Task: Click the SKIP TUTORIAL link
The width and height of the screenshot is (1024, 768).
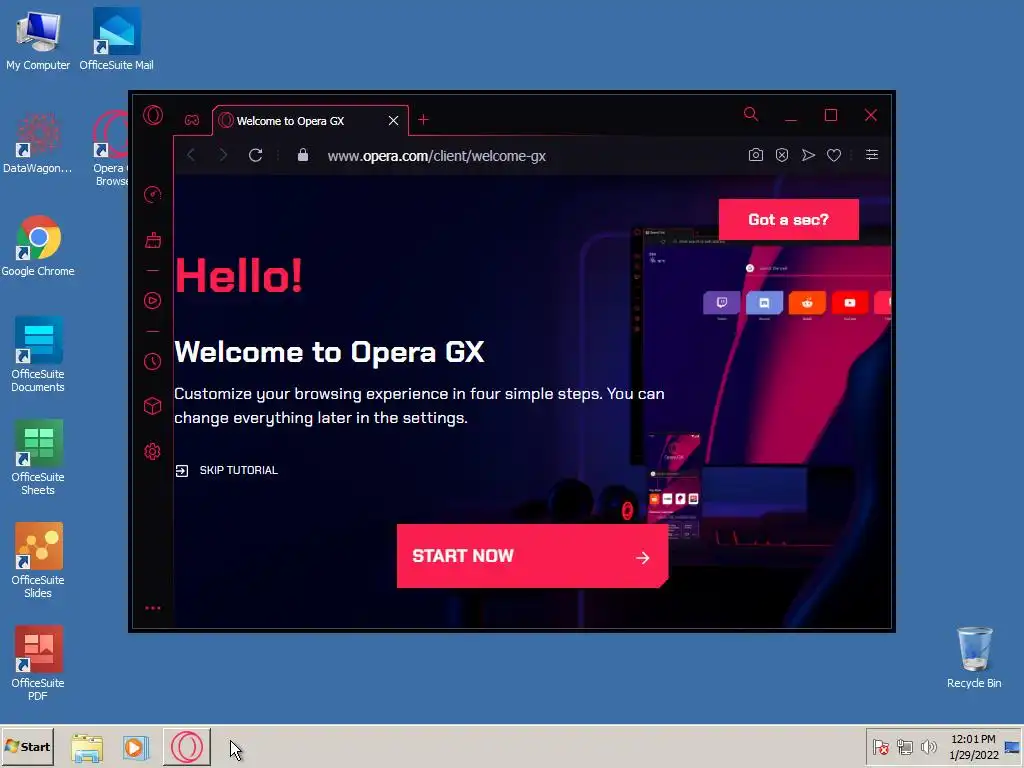Action: click(x=227, y=470)
